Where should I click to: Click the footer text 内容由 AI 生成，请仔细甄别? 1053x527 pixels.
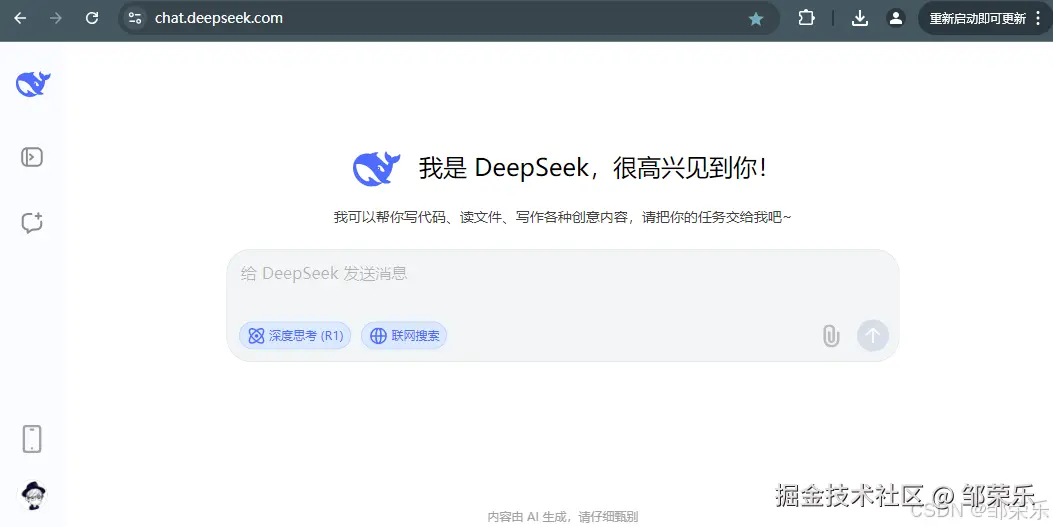coord(563,516)
